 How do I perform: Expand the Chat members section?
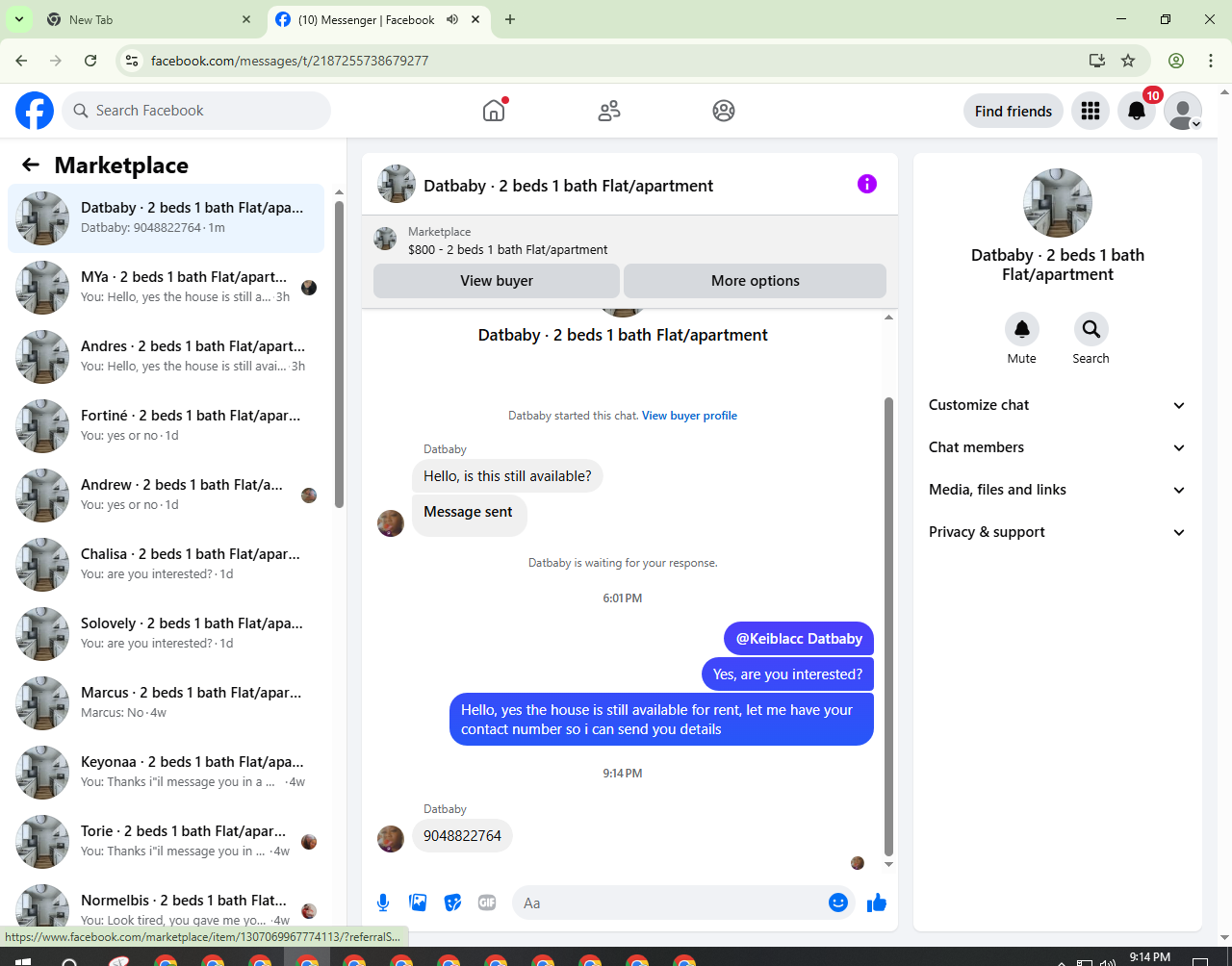pos(1057,447)
